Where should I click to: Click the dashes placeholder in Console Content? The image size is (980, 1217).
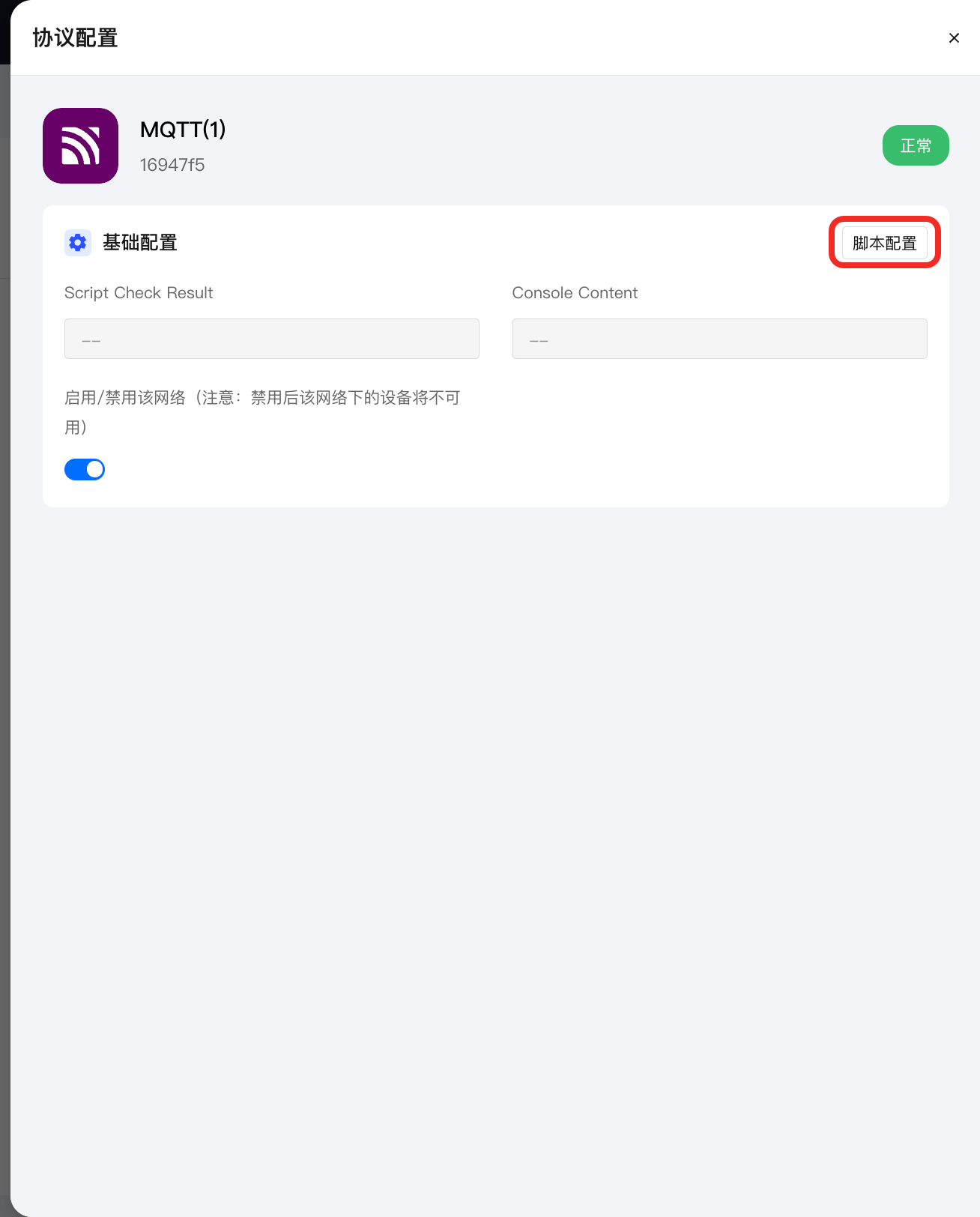[539, 341]
